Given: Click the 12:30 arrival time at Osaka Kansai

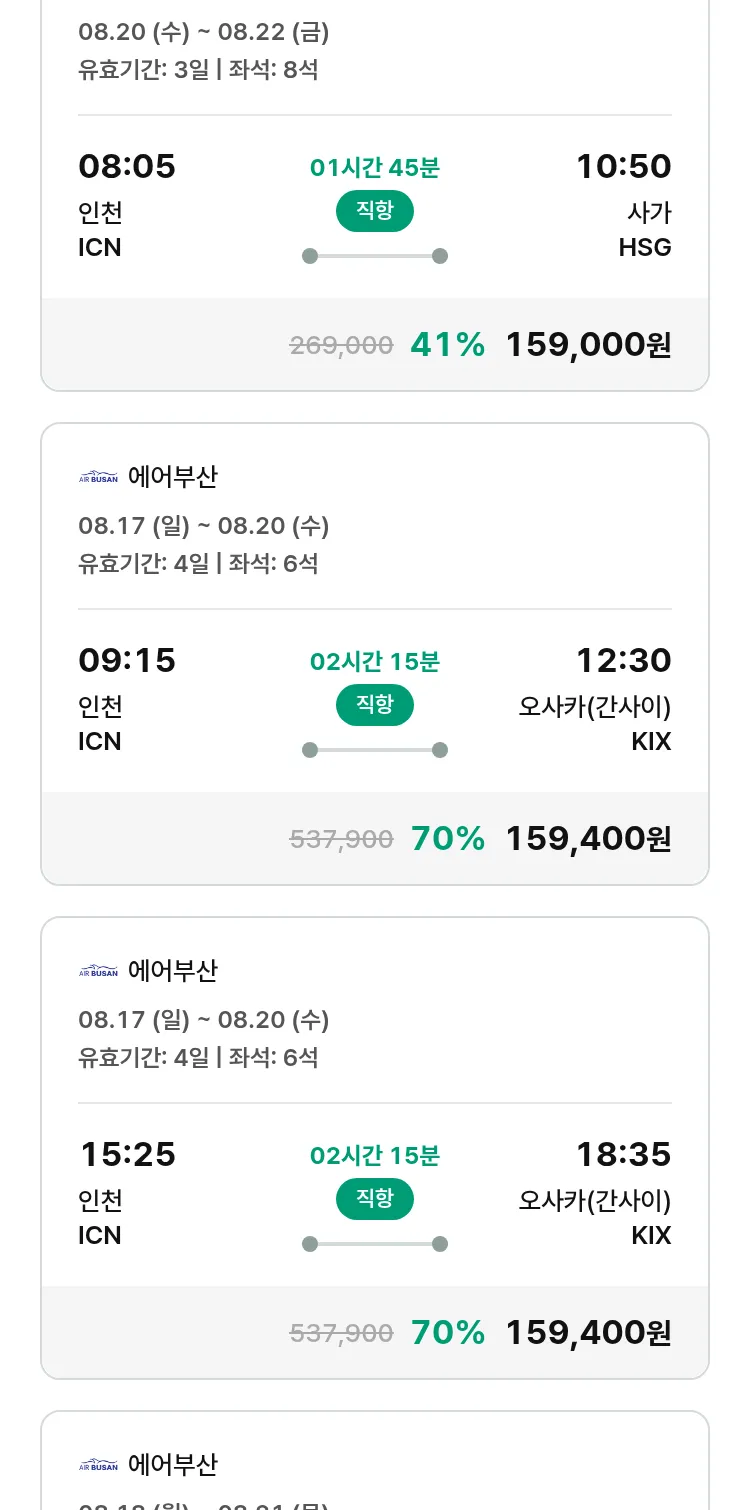Looking at the screenshot, I should click(623, 660).
